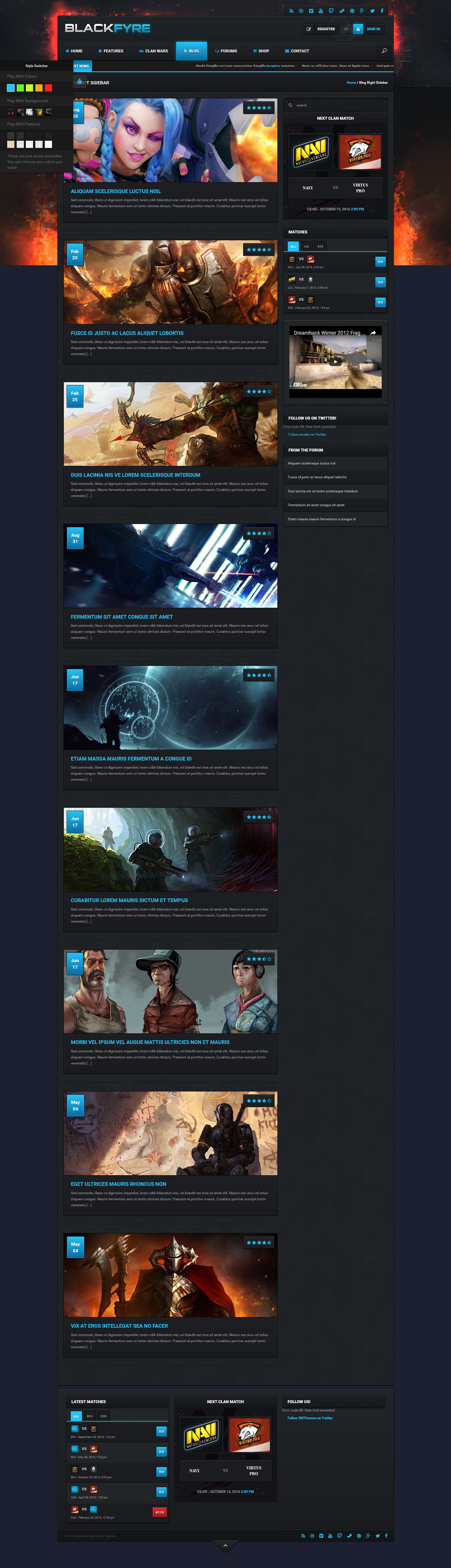This screenshot has height=1568, width=451.
Task: Select the BF4 tab in Latest Matches
Action: pyautogui.click(x=89, y=1416)
